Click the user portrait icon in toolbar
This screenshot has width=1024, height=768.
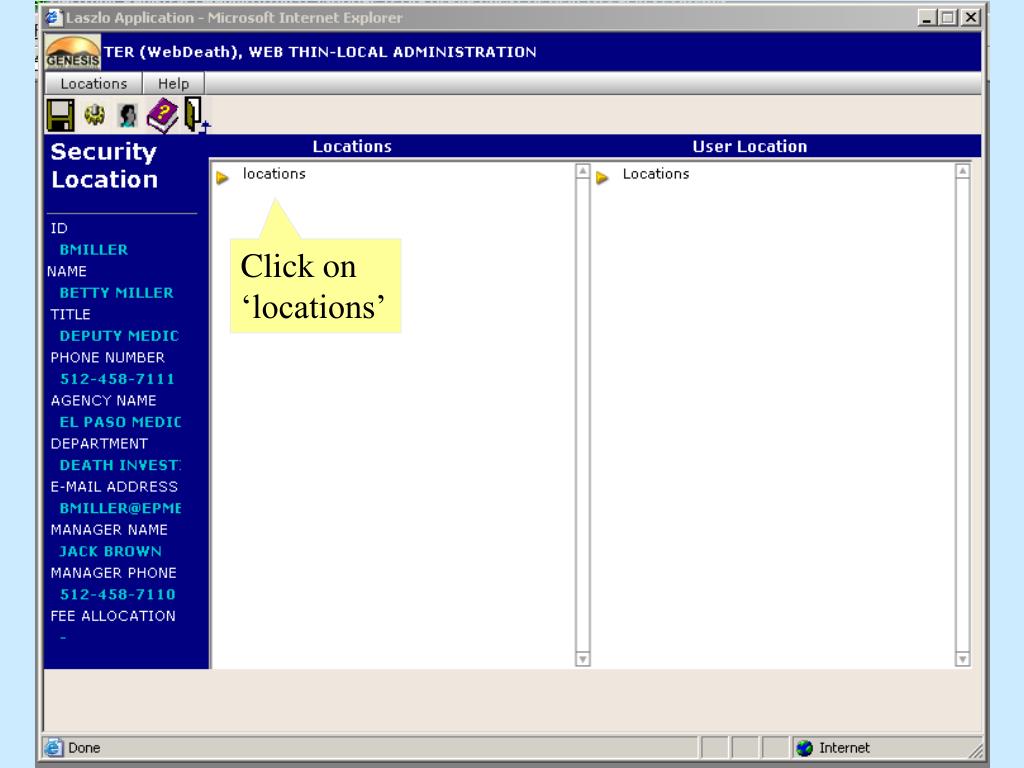[x=127, y=116]
